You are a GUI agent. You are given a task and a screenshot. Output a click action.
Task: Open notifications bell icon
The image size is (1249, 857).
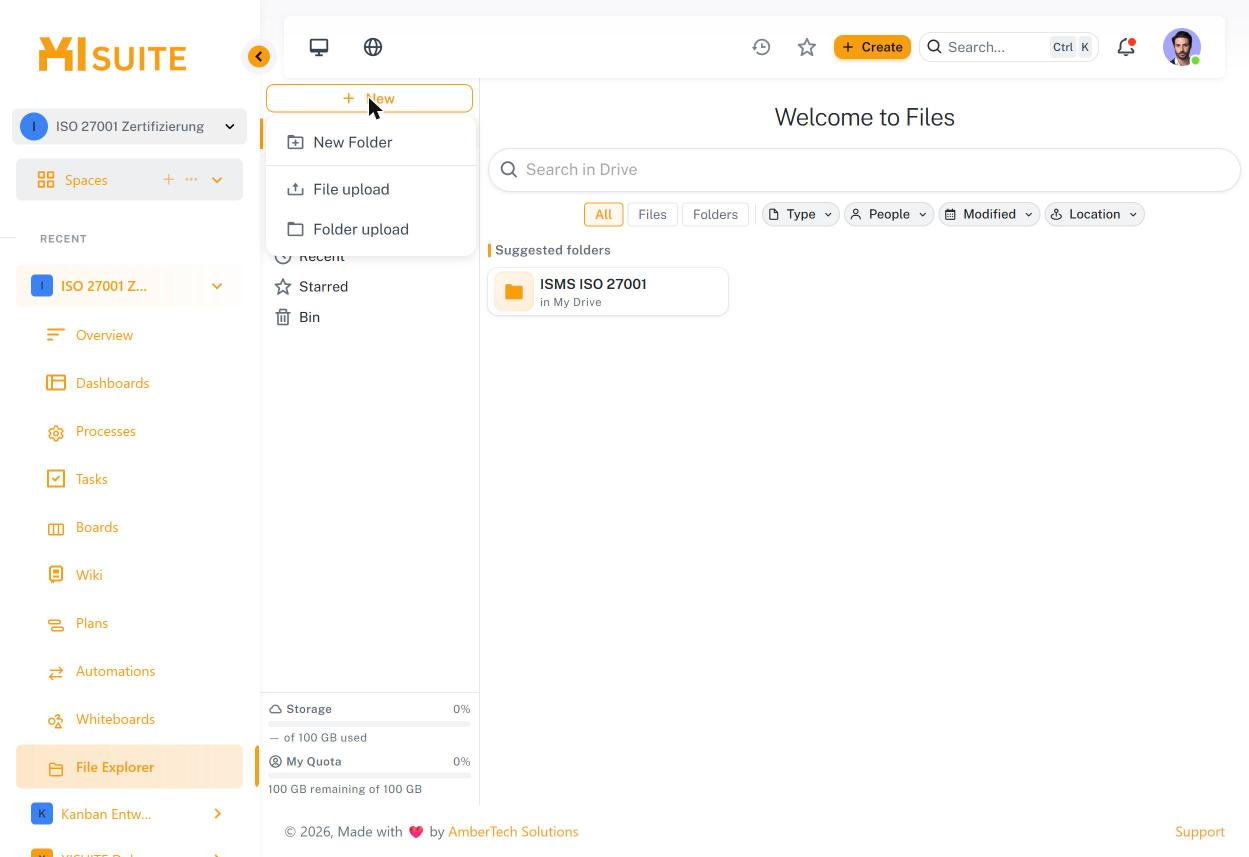click(1126, 47)
